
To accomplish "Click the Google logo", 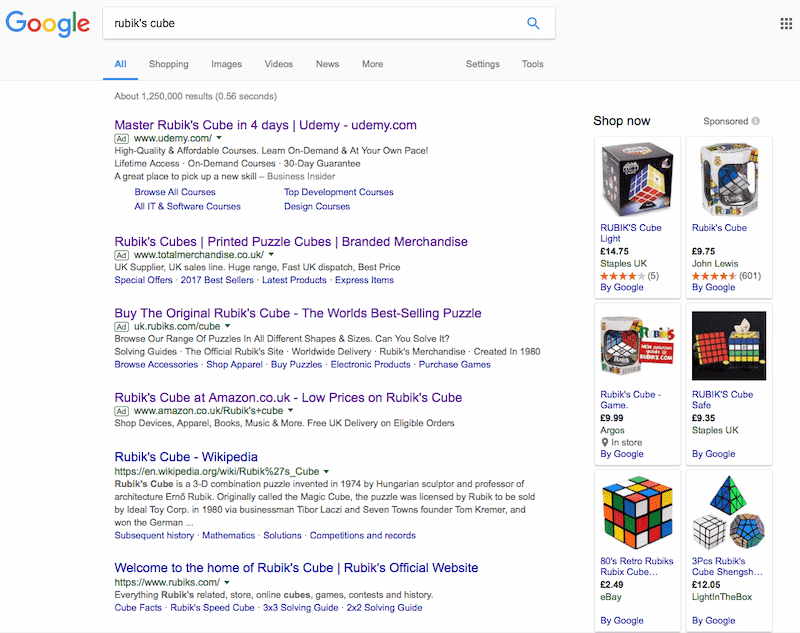I will 47,23.
